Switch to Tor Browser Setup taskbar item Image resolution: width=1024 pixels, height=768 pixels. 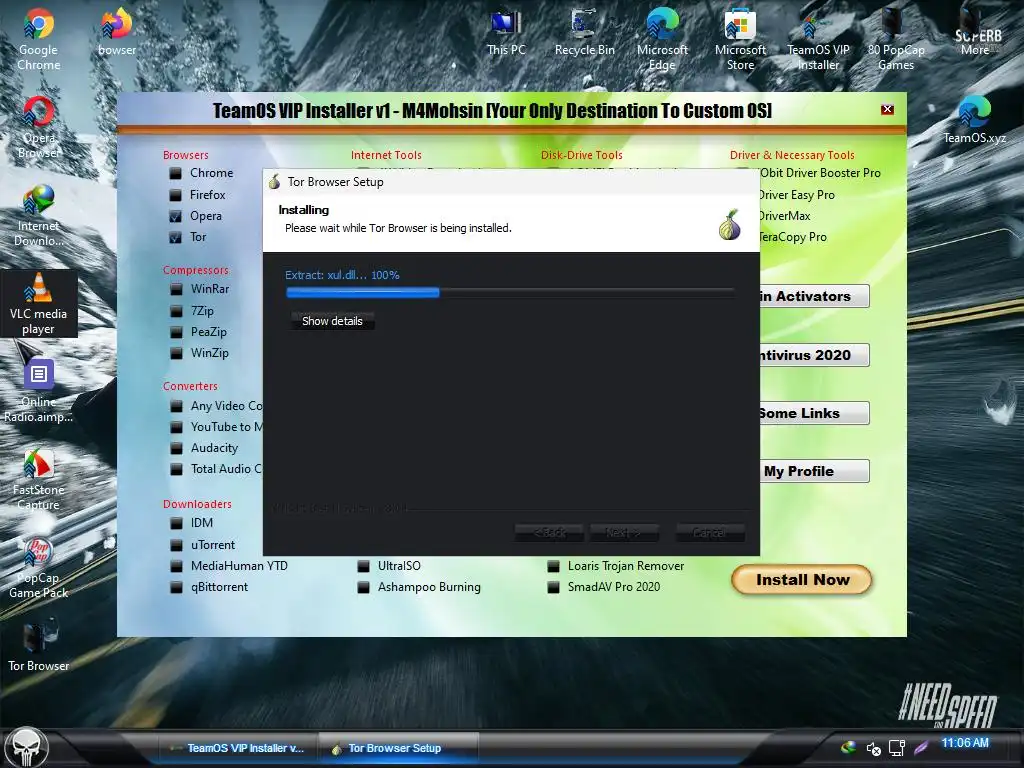[x=398, y=748]
